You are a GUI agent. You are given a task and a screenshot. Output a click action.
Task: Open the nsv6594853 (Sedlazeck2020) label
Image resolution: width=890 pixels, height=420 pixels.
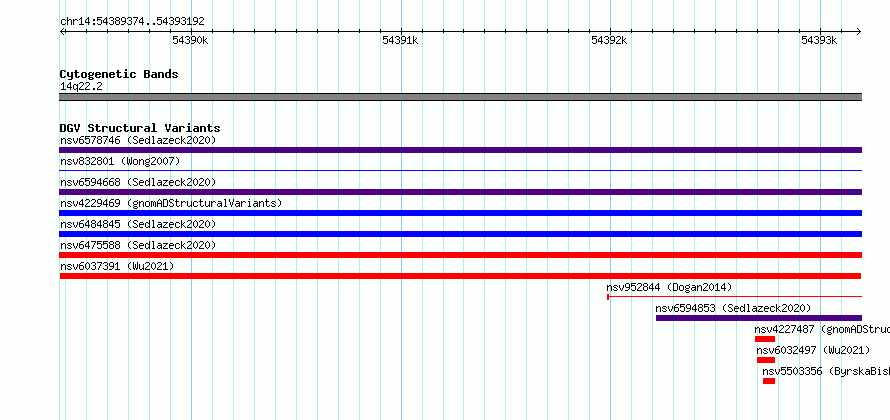point(733,308)
